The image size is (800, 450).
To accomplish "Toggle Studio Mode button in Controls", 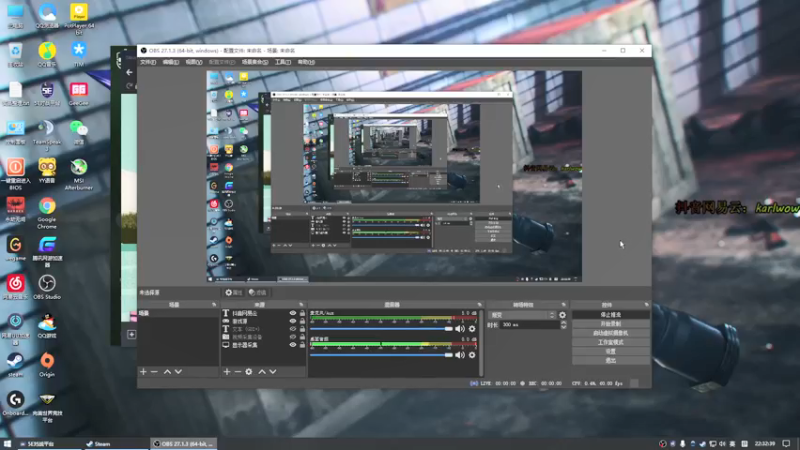I will (x=611, y=342).
